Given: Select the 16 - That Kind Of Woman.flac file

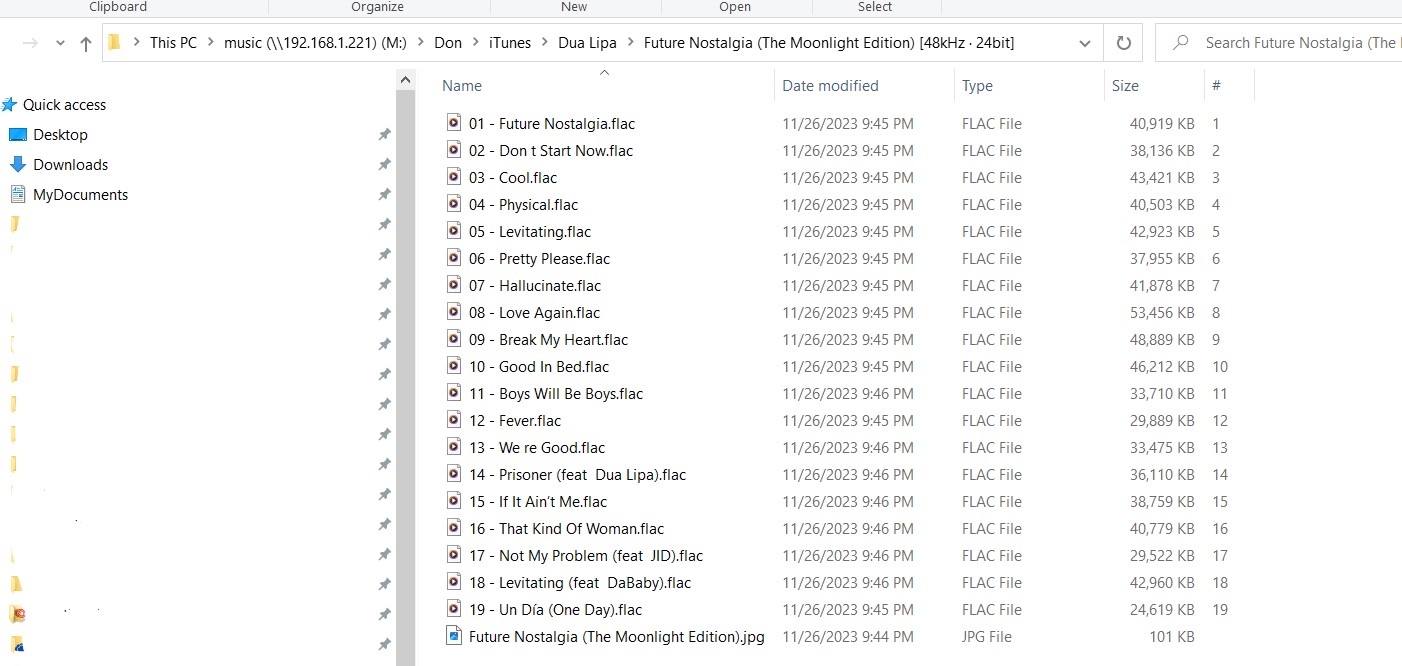Looking at the screenshot, I should 566,529.
